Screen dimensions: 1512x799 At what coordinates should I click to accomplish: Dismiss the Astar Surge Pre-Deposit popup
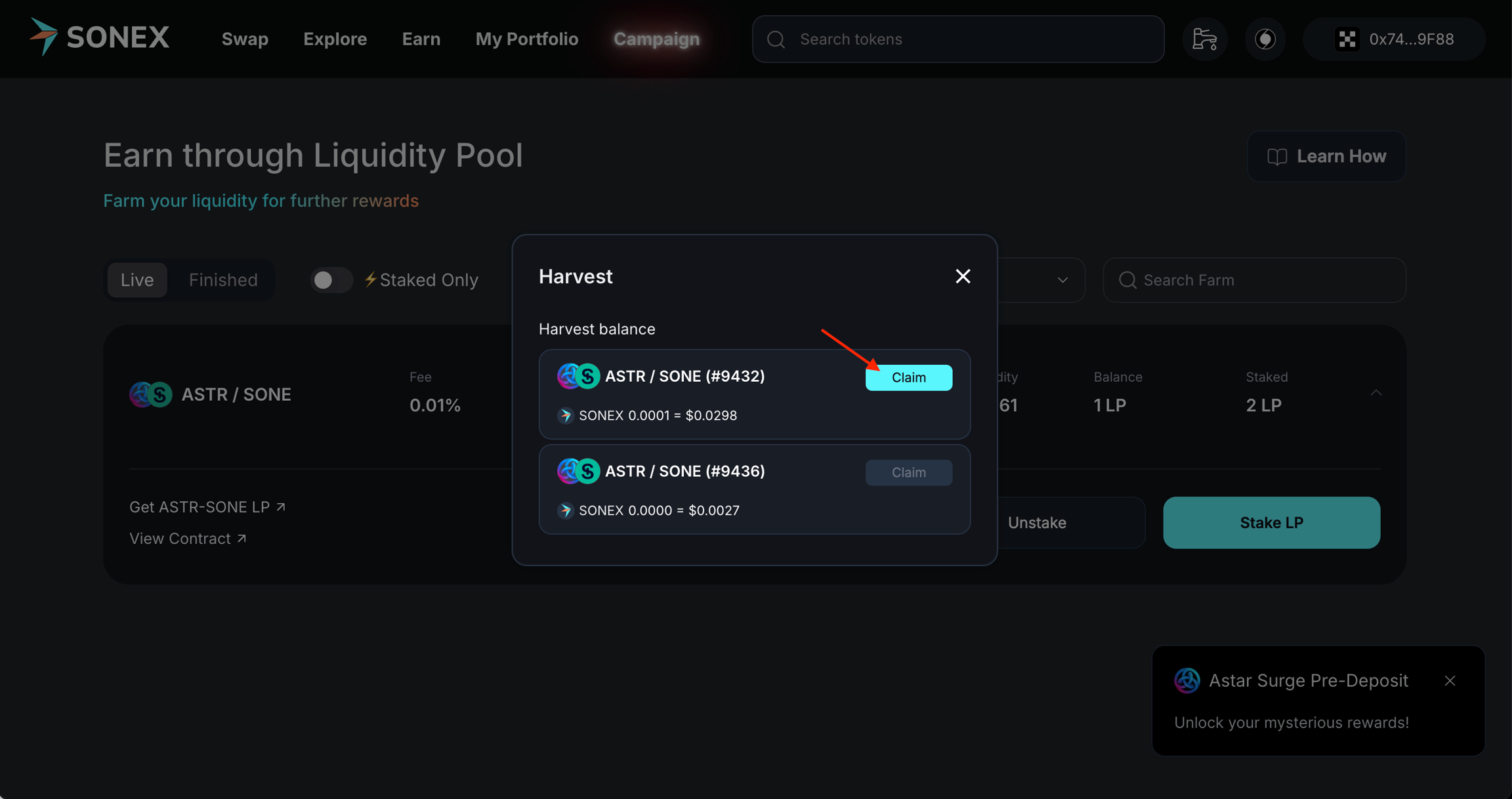coord(1450,681)
